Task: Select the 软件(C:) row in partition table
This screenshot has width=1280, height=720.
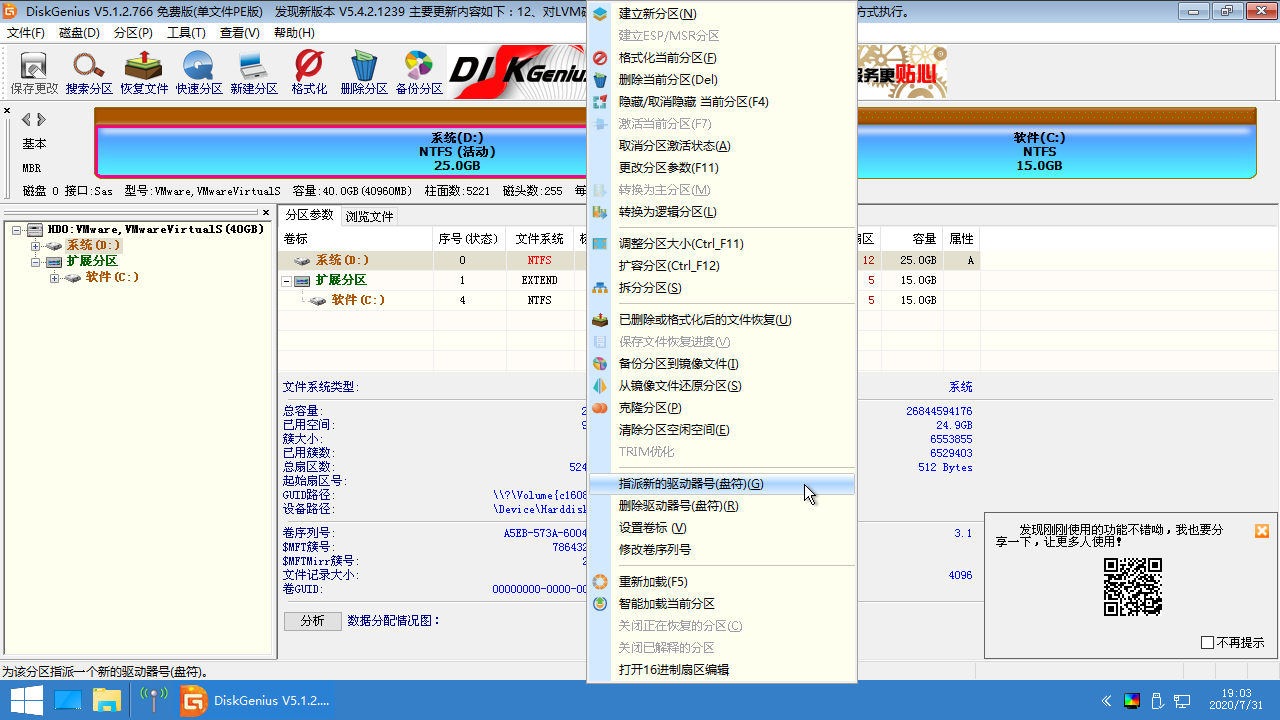Action: point(628,300)
